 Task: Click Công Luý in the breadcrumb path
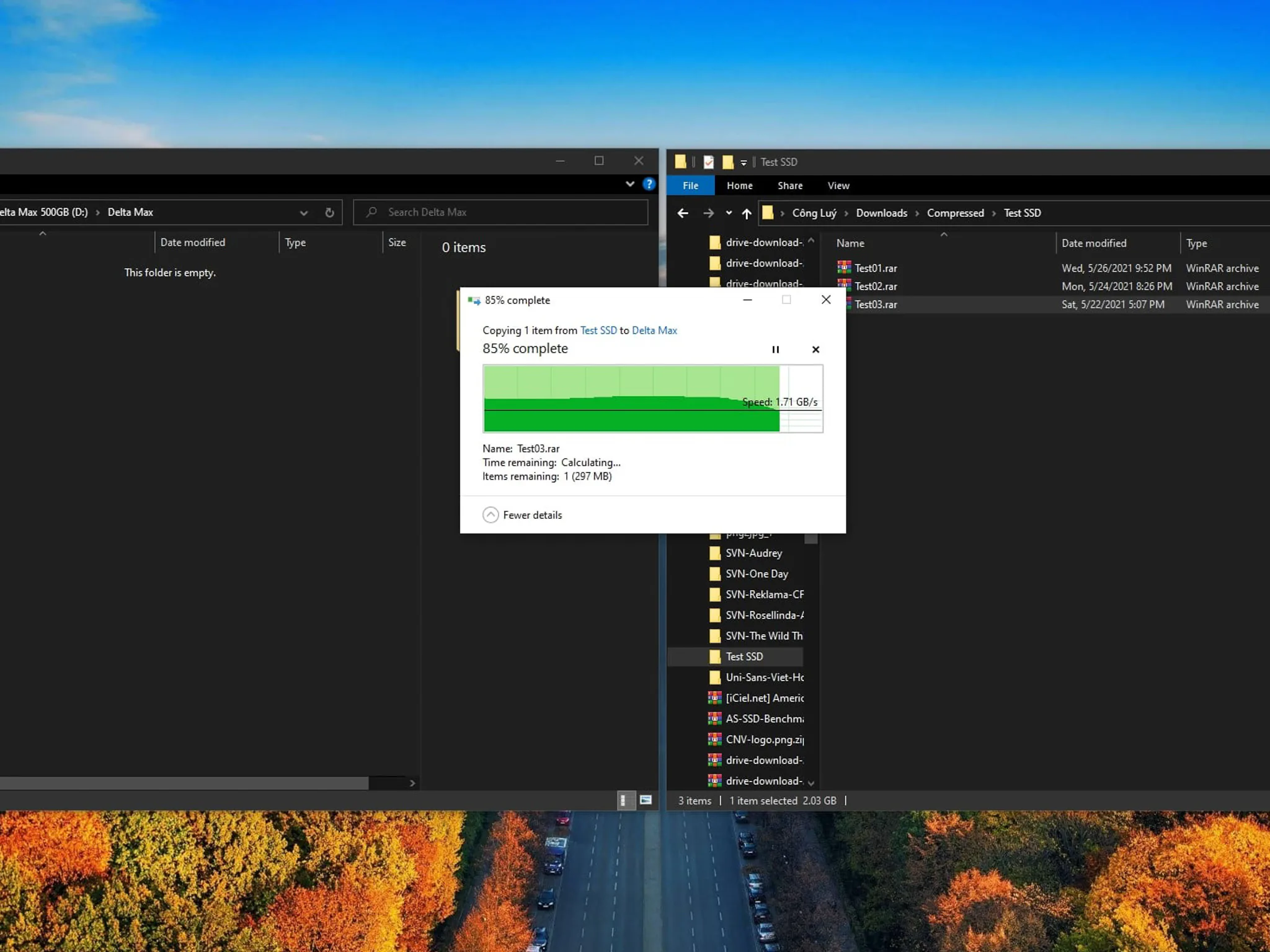click(814, 213)
